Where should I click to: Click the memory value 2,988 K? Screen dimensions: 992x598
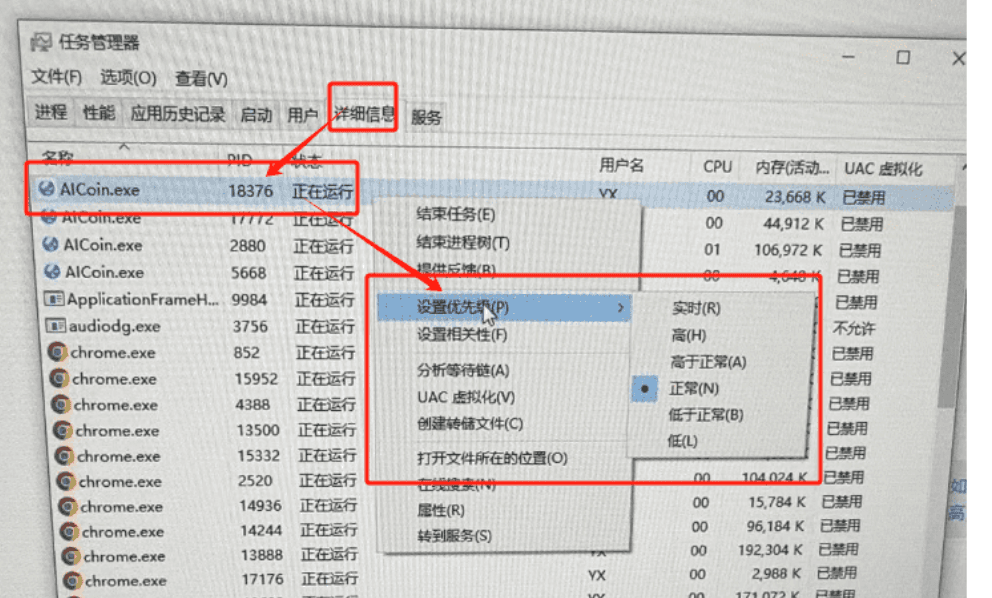click(776, 574)
